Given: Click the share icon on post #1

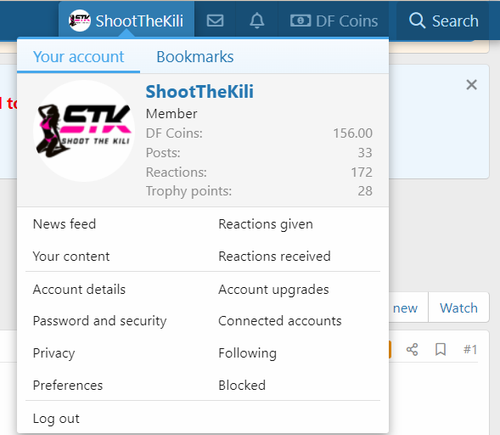Looking at the screenshot, I should pos(412,349).
